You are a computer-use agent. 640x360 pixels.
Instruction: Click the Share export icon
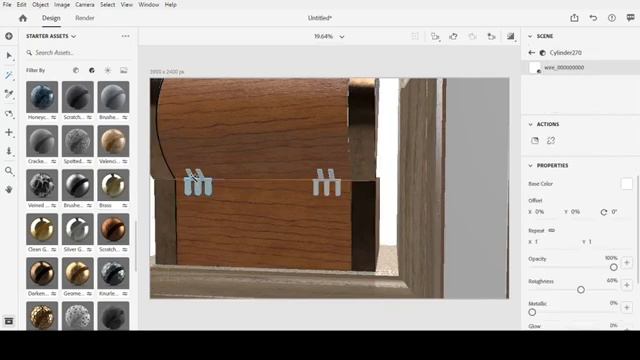point(574,18)
